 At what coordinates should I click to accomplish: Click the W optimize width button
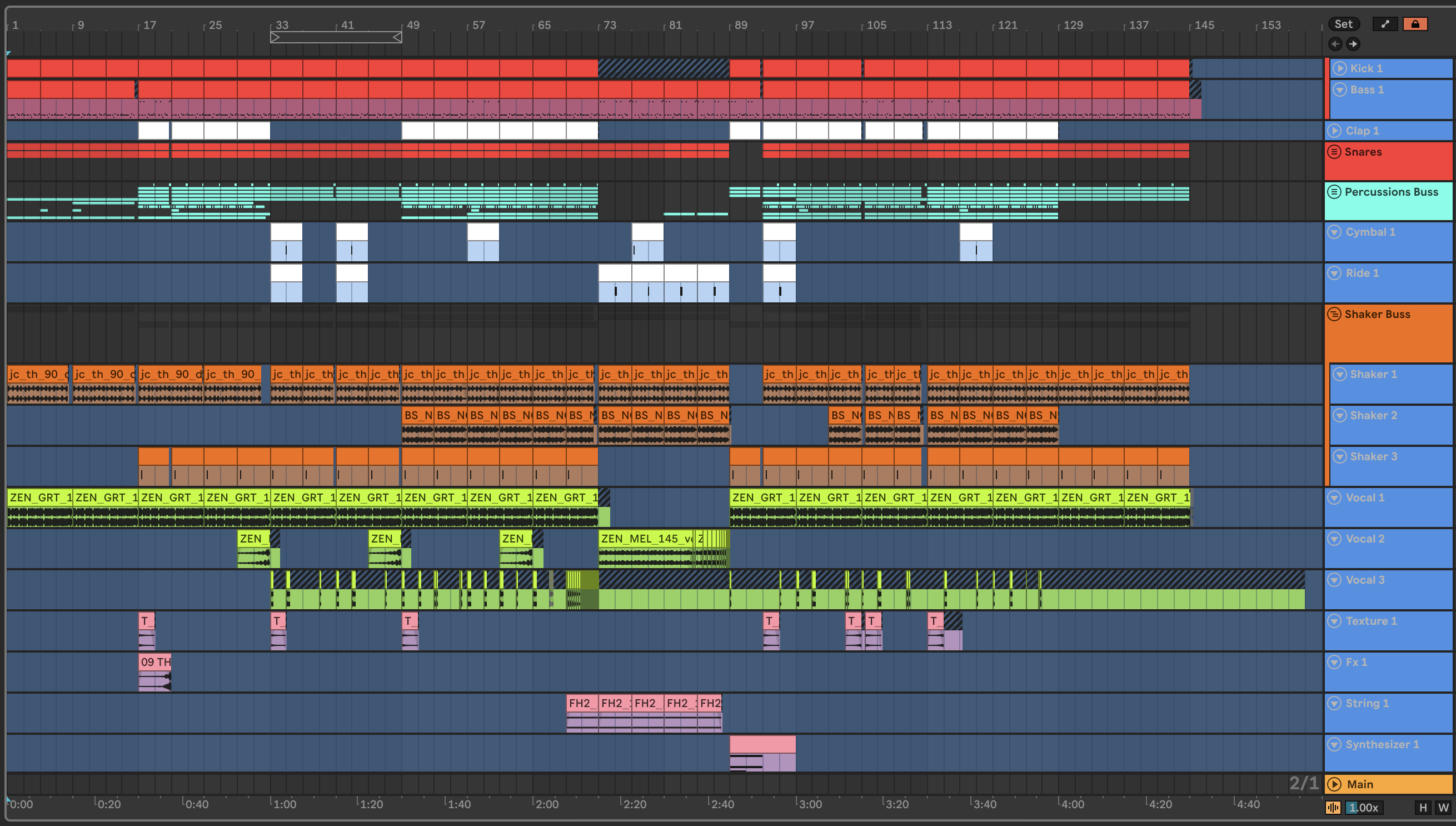pyautogui.click(x=1443, y=807)
